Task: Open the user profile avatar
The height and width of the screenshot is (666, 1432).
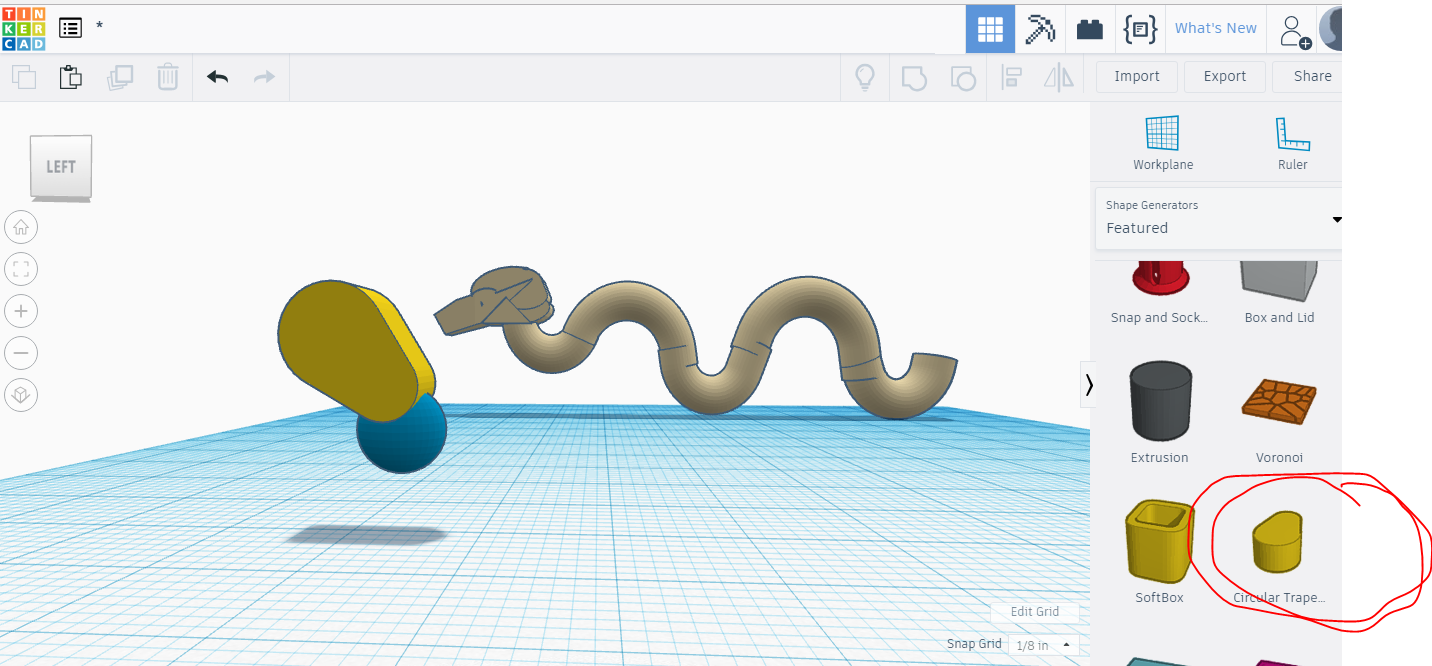Action: [x=1331, y=28]
